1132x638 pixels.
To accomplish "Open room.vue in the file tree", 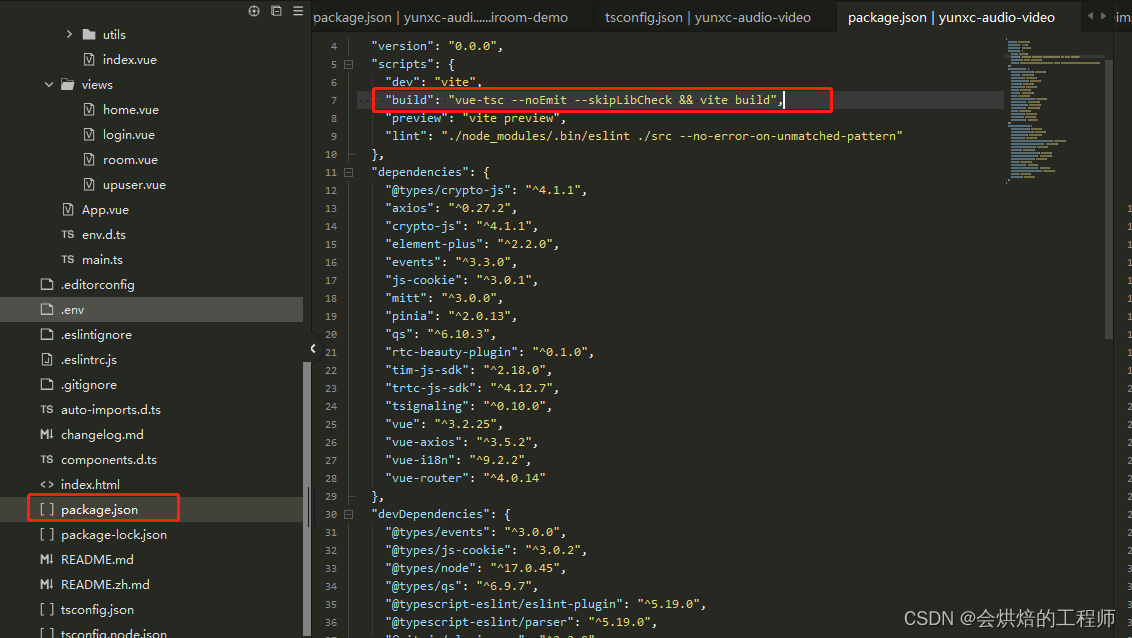I will tap(130, 160).
